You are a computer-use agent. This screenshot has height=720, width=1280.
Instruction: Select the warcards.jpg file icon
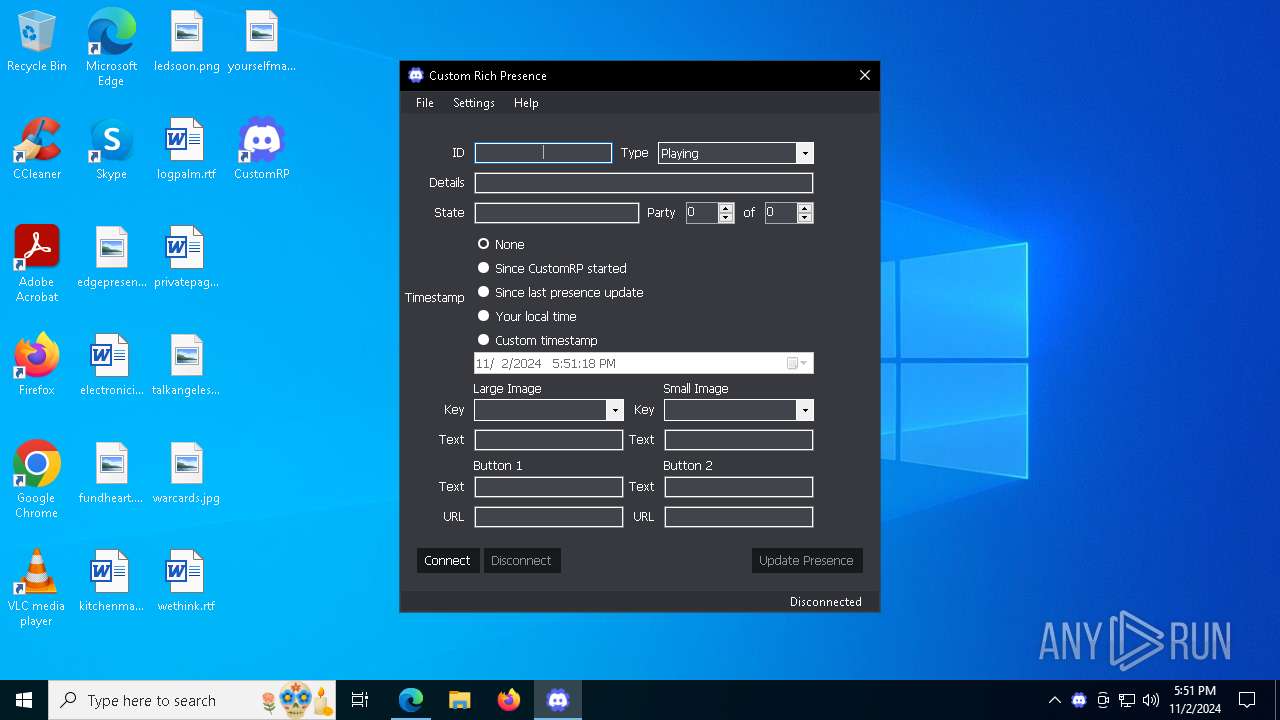pyautogui.click(x=187, y=474)
